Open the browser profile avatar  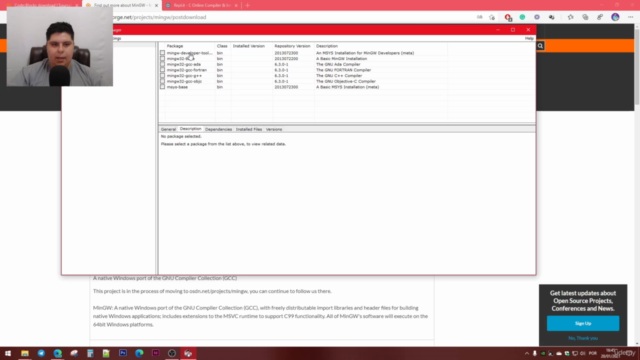coord(615,17)
